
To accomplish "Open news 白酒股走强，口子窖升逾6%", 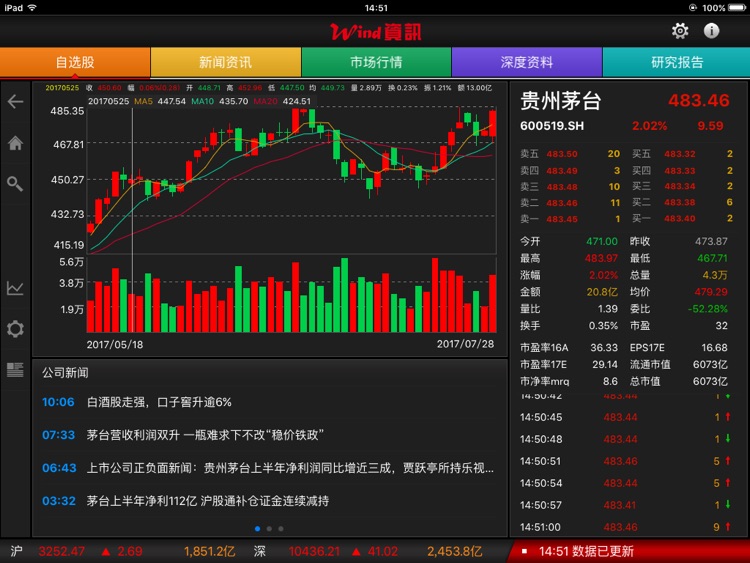I will point(269,402).
